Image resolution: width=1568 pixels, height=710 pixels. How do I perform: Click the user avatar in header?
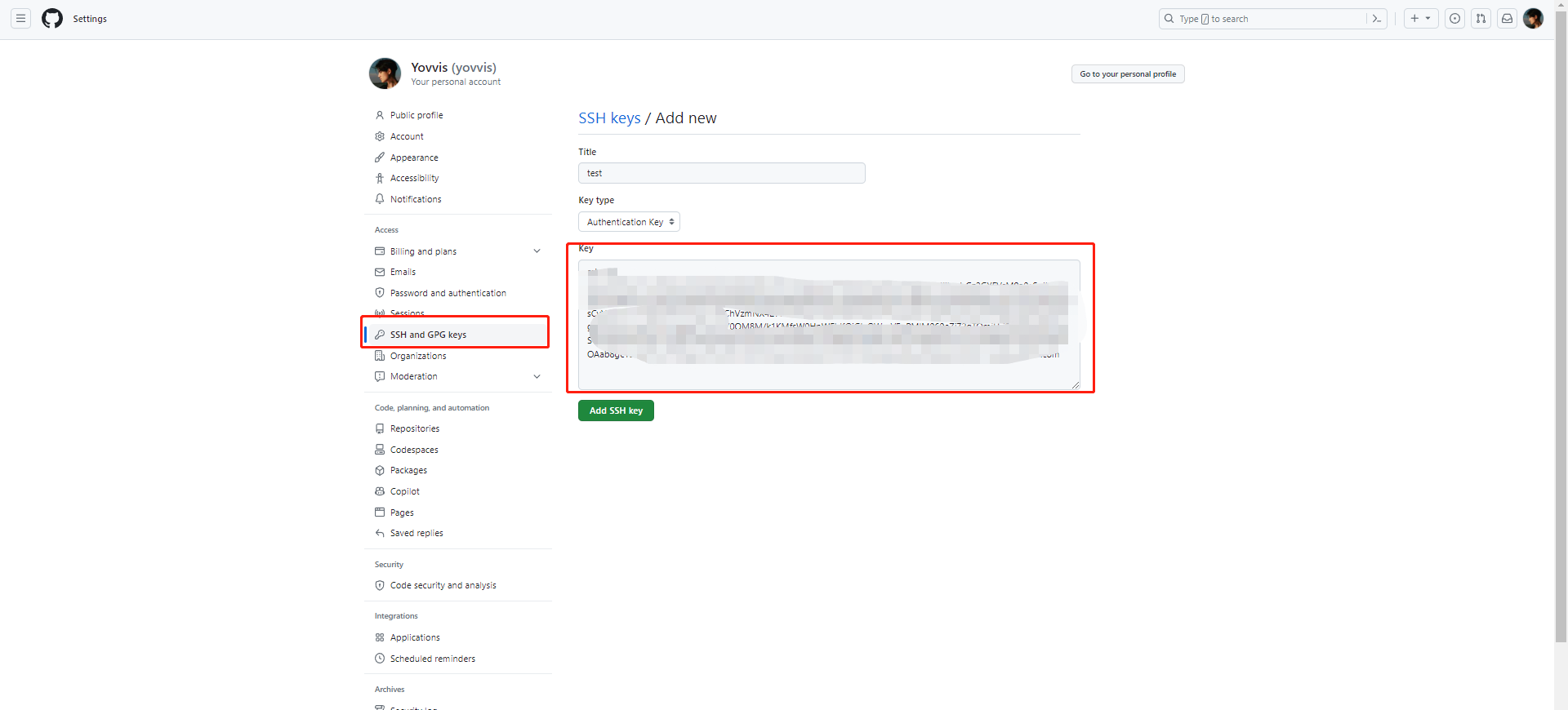tap(1533, 19)
